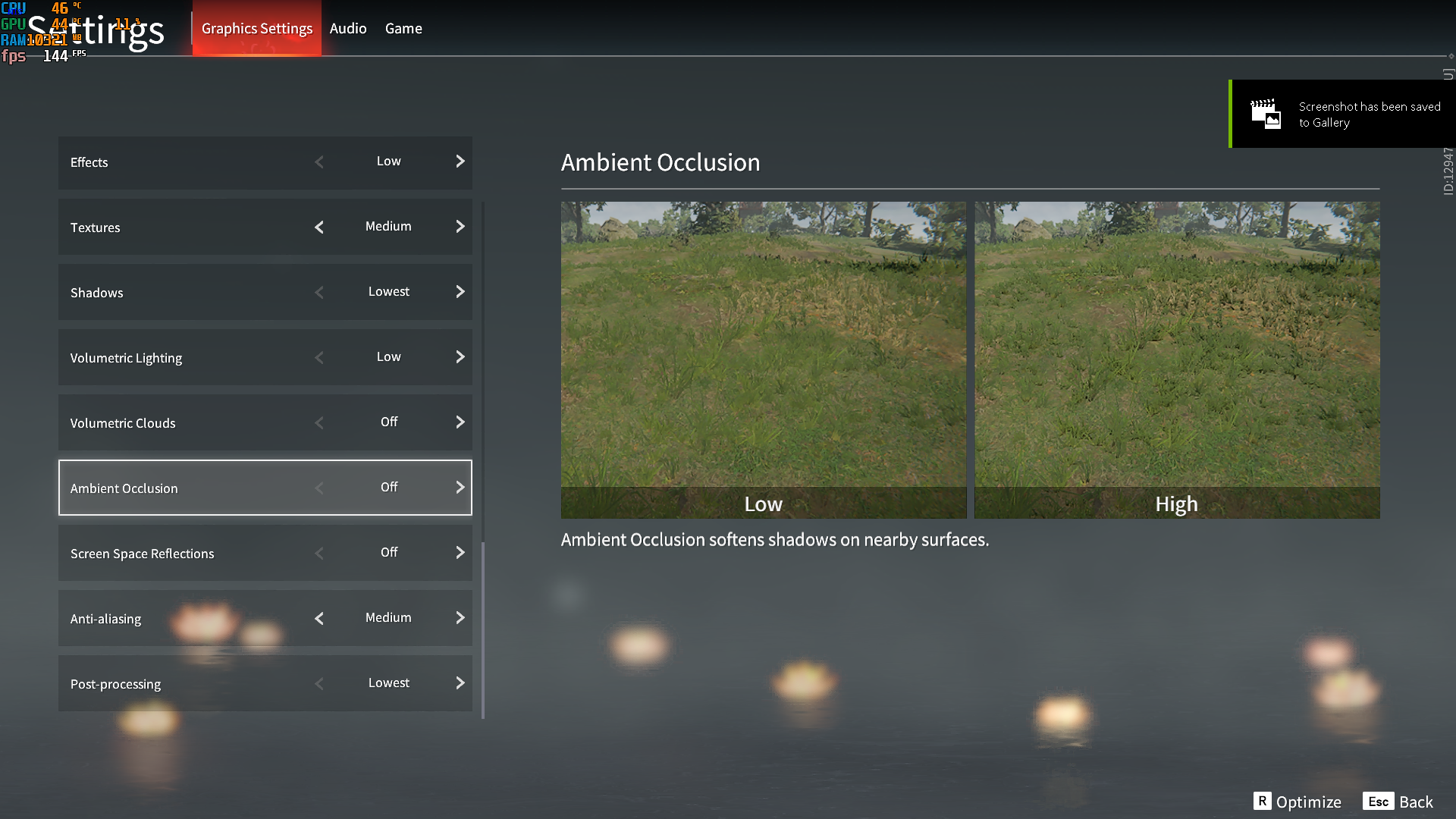Increase Volumetric Lighting with right arrow

(x=460, y=357)
